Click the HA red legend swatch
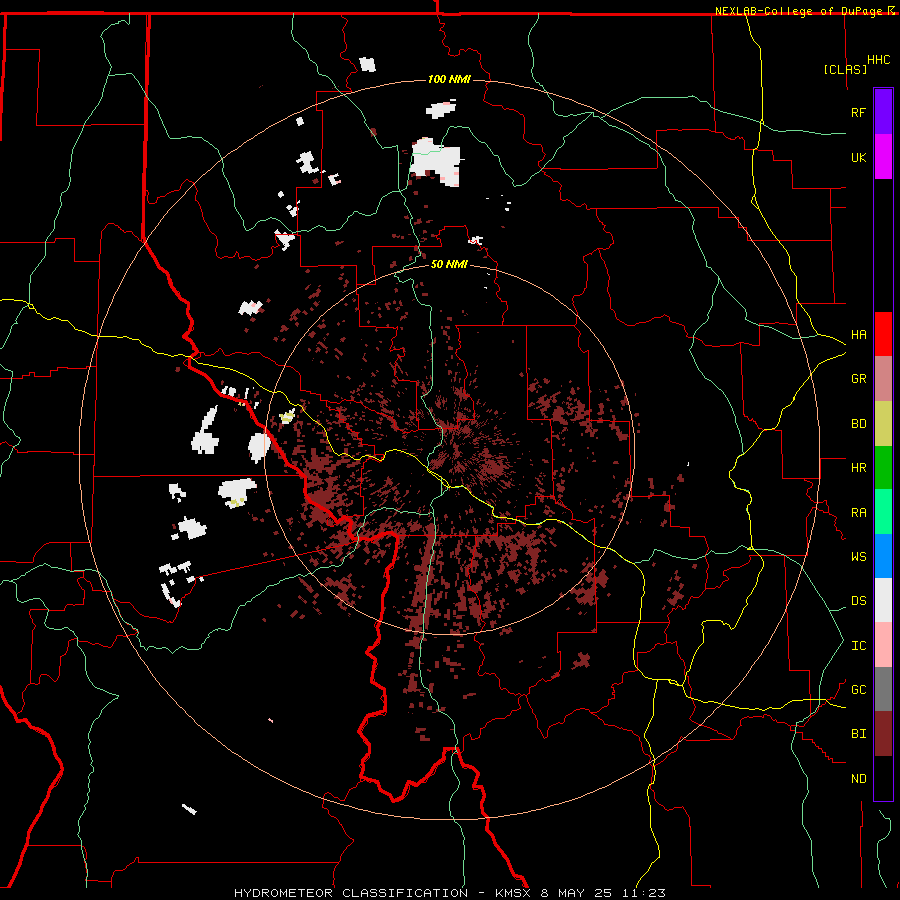 (x=883, y=334)
